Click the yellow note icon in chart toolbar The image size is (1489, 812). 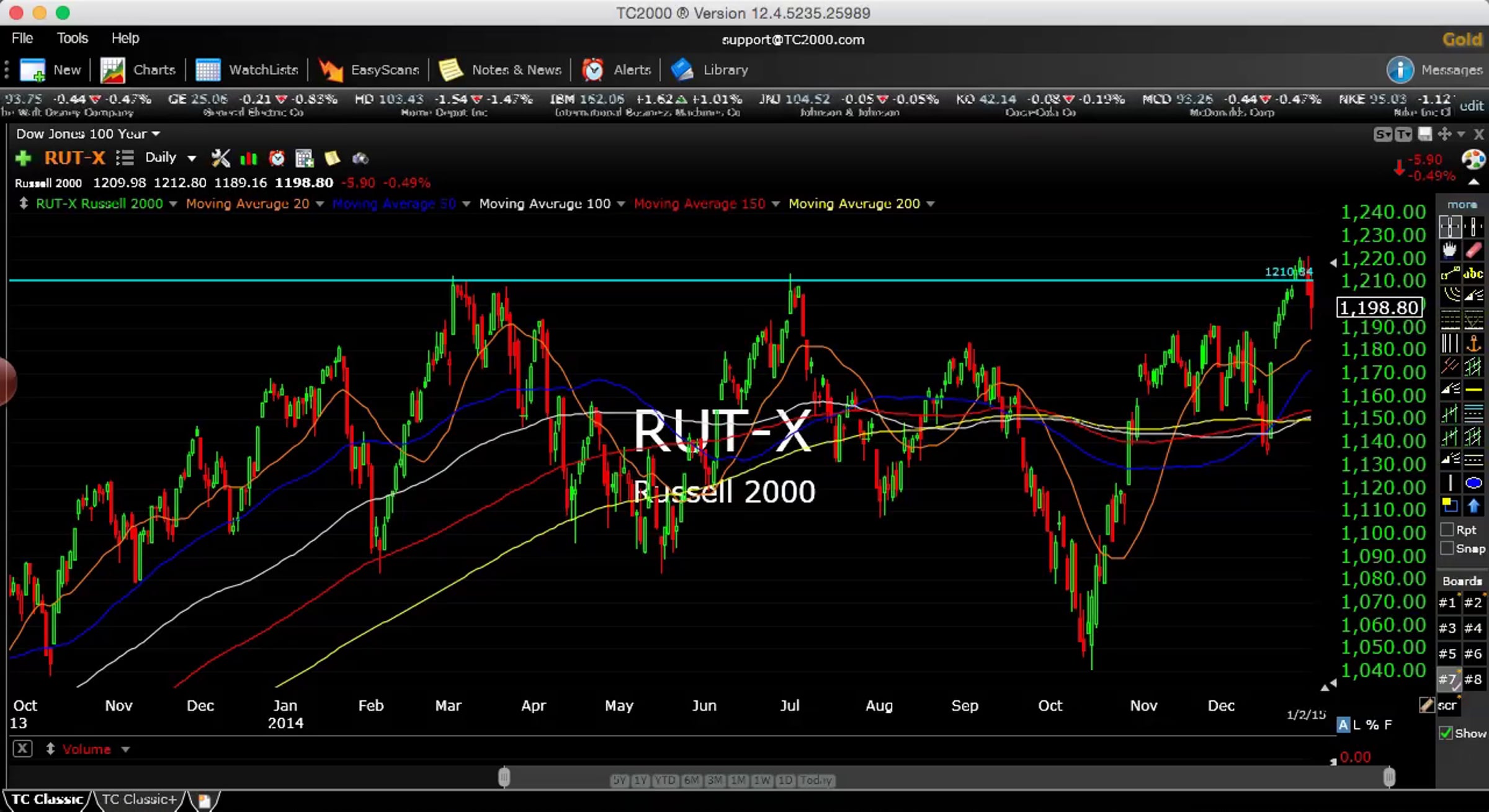click(332, 158)
